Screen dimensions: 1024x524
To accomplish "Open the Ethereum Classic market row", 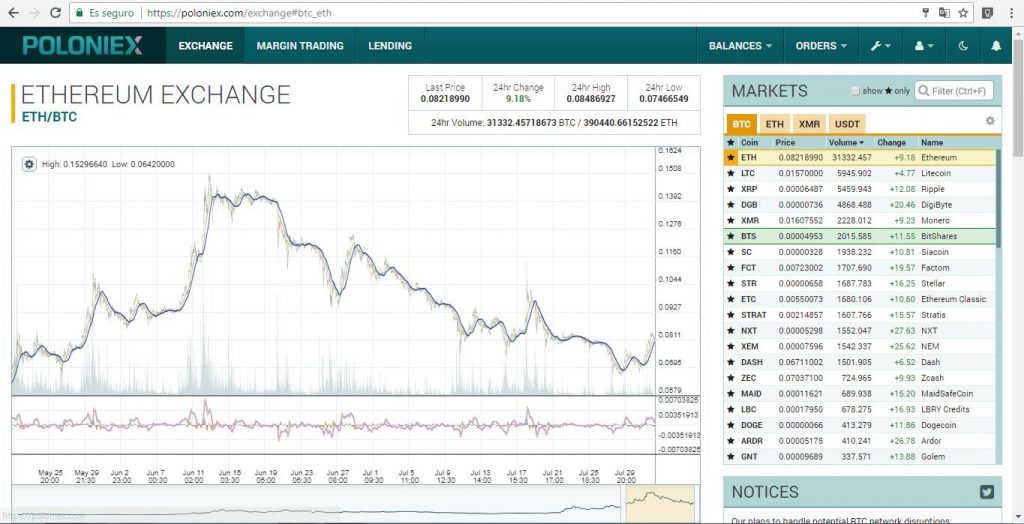I will [861, 299].
